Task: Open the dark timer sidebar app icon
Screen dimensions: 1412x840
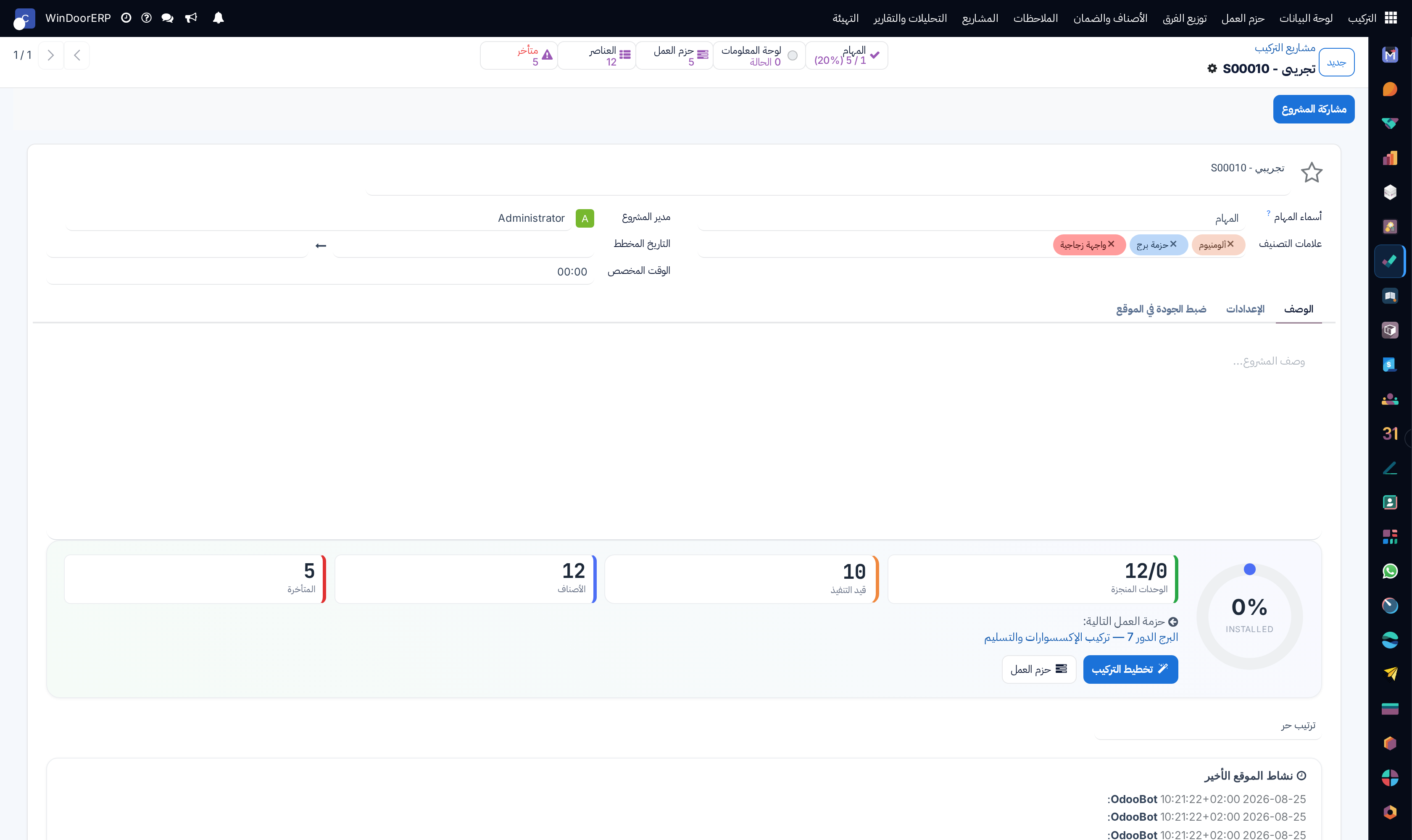Action: click(x=1390, y=605)
